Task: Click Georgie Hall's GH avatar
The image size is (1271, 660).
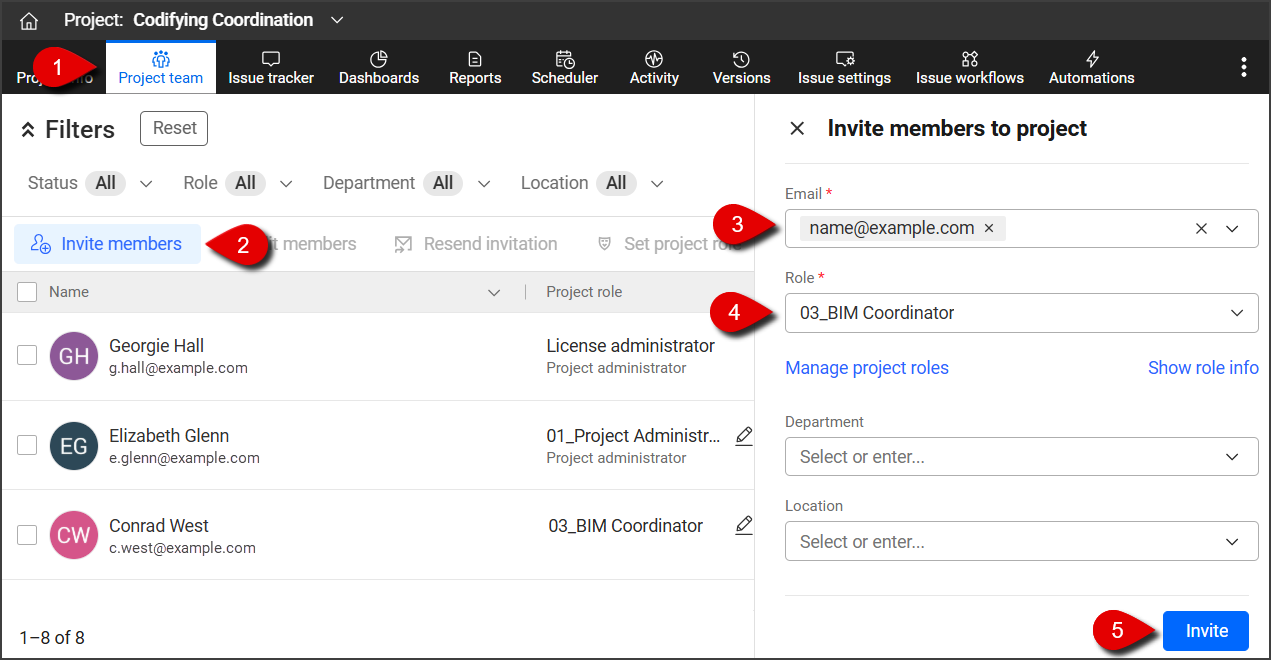Action: [x=74, y=356]
